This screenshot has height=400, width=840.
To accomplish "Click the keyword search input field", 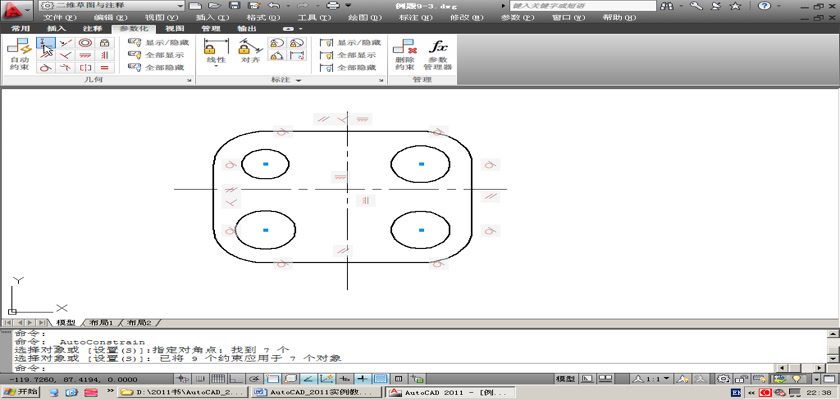I will tap(582, 6).
